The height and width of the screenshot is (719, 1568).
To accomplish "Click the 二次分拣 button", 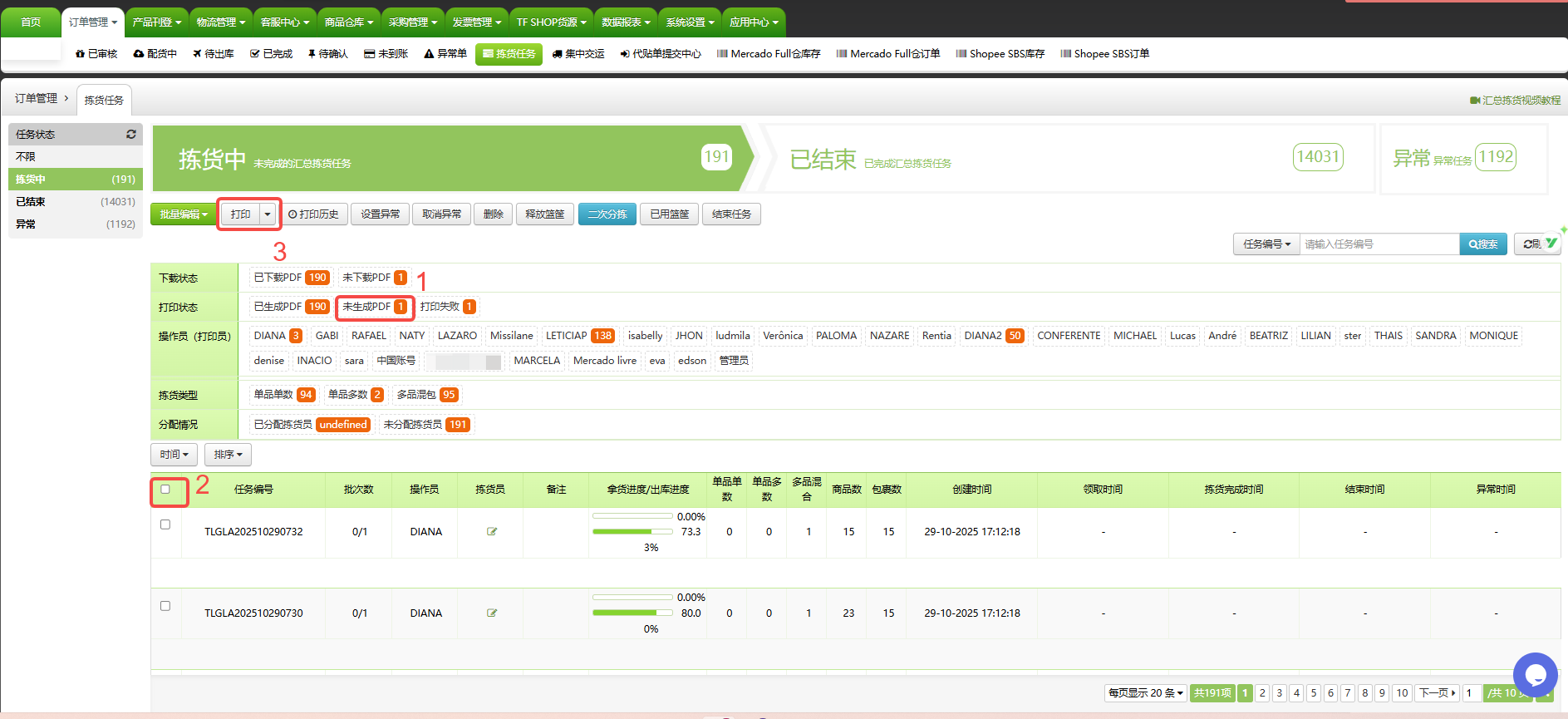I will click(607, 214).
